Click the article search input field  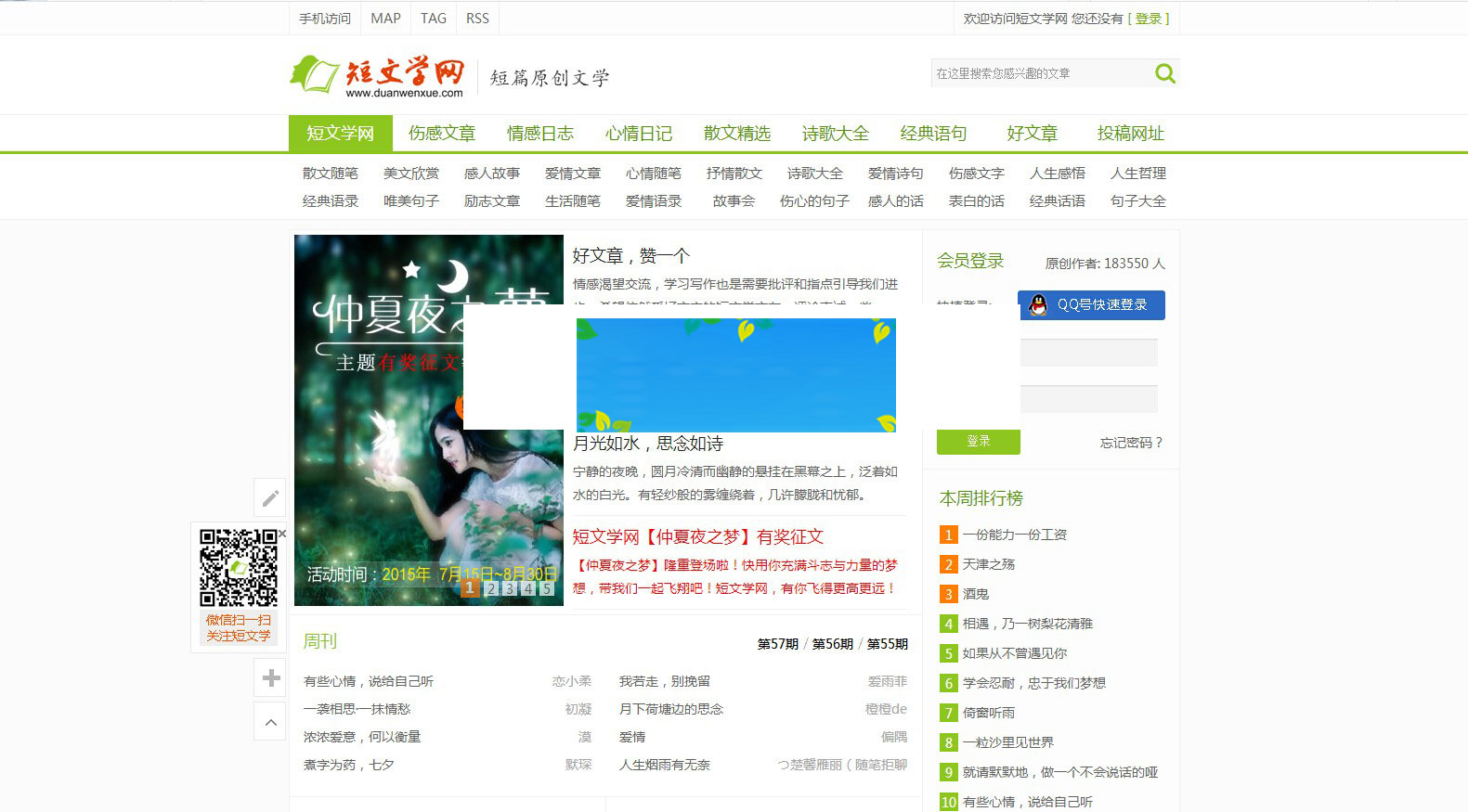tap(1040, 73)
